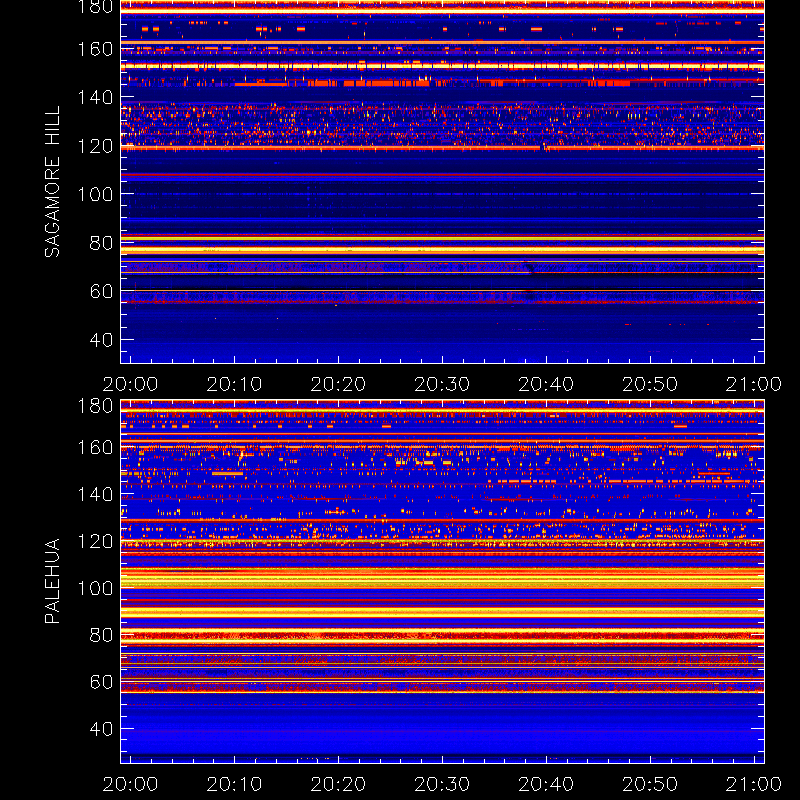Choose 20:10 time label under Palehua plot
Image resolution: width=800 pixels, height=800 pixels.
click(234, 784)
